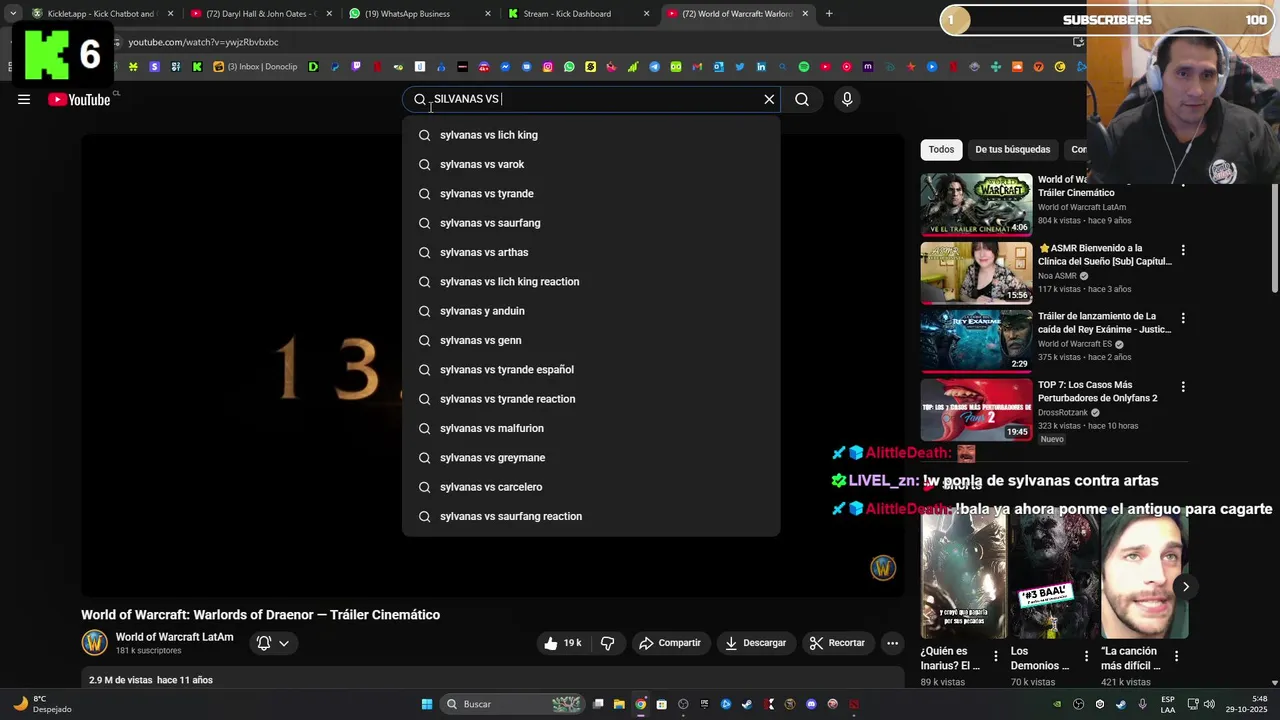
Task: Choose "sylvanas vs tyrande reaction" suggestion
Action: click(x=591, y=399)
